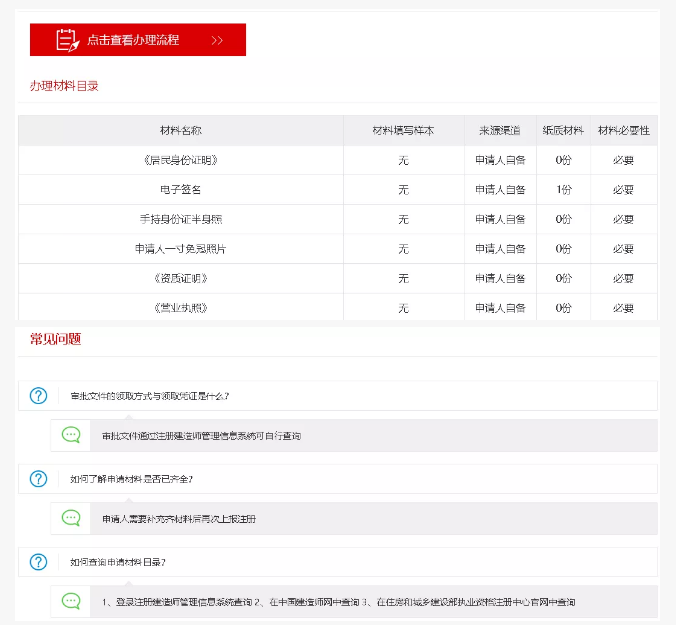Select the 《资质证明》 material name
This screenshot has width=677, height=625.
[180, 278]
